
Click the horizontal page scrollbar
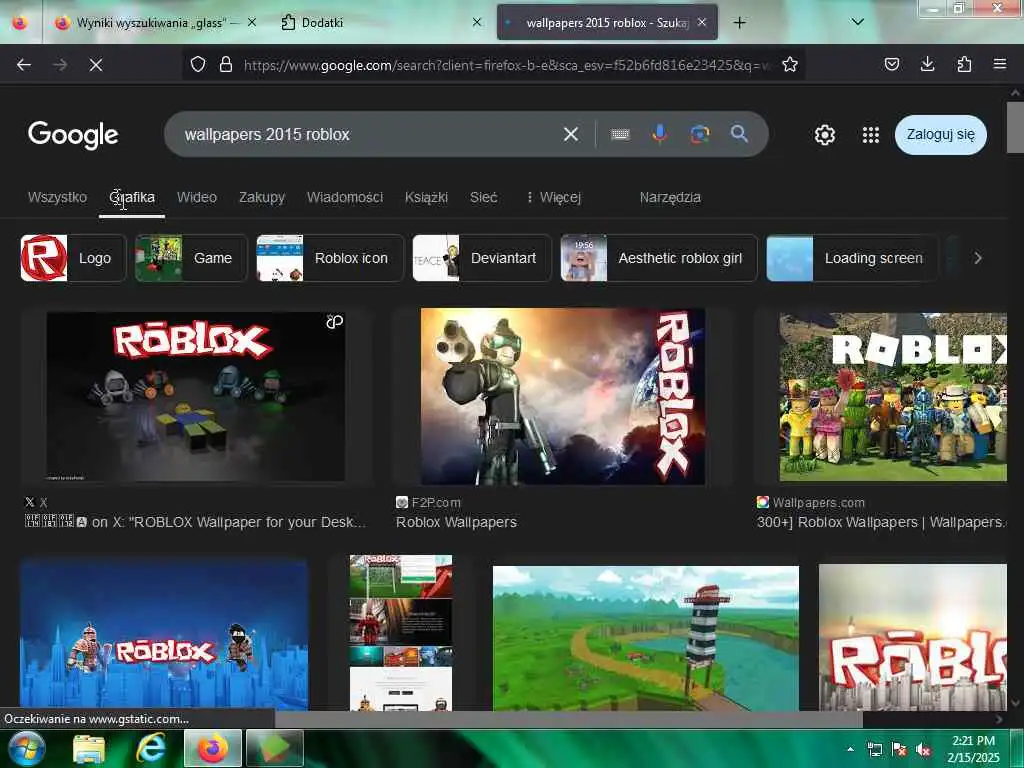[x=568, y=719]
